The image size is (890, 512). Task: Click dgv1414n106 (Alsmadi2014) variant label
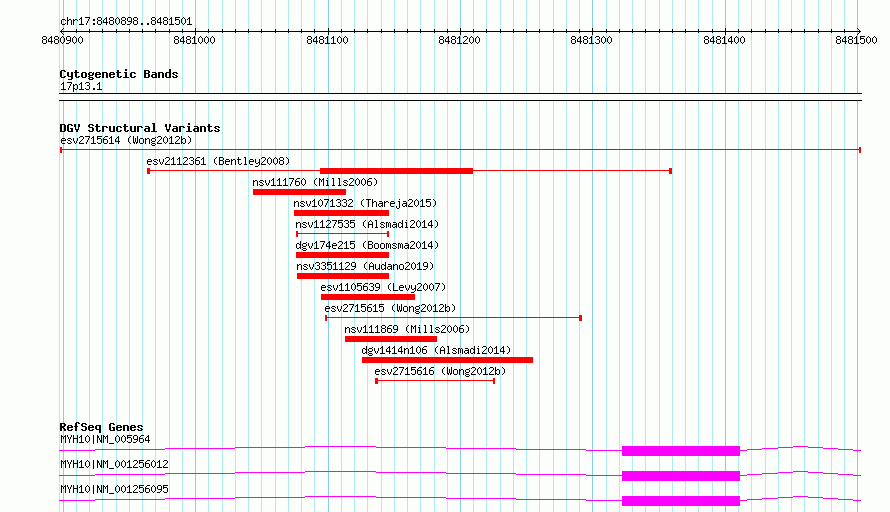(x=436, y=350)
